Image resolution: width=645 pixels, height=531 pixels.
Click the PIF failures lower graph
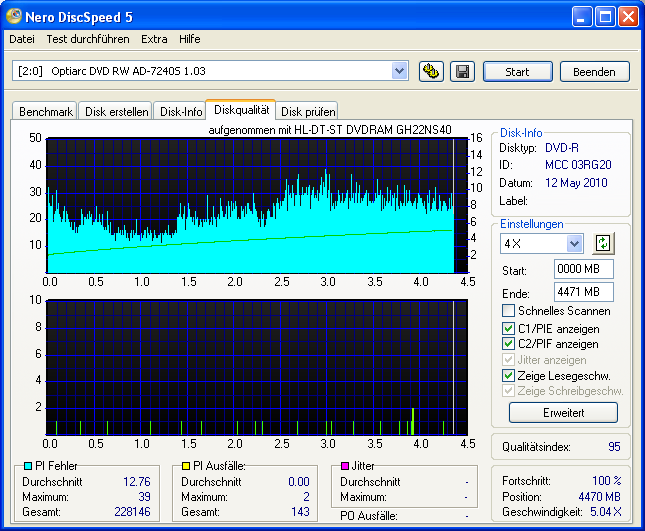coord(257,367)
